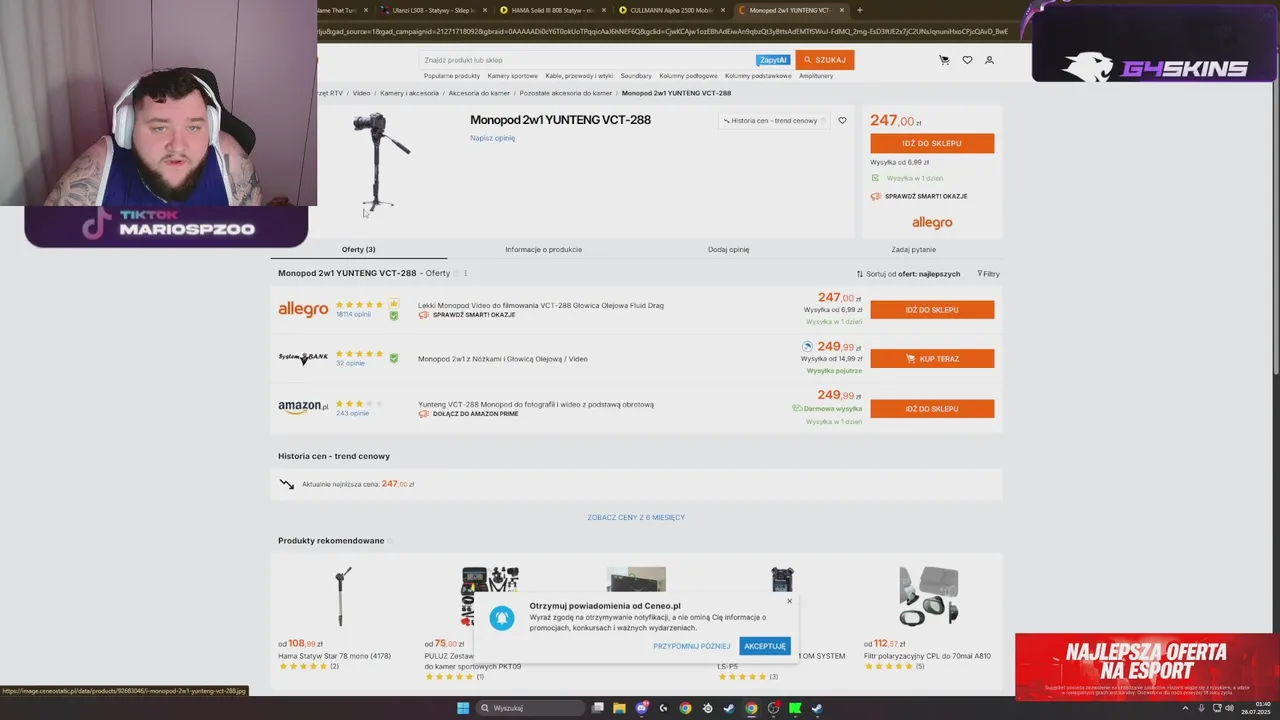Open Hama Statyw Star 78 mono recommended thumbnail
This screenshot has width=1280, height=720.
pyautogui.click(x=343, y=596)
